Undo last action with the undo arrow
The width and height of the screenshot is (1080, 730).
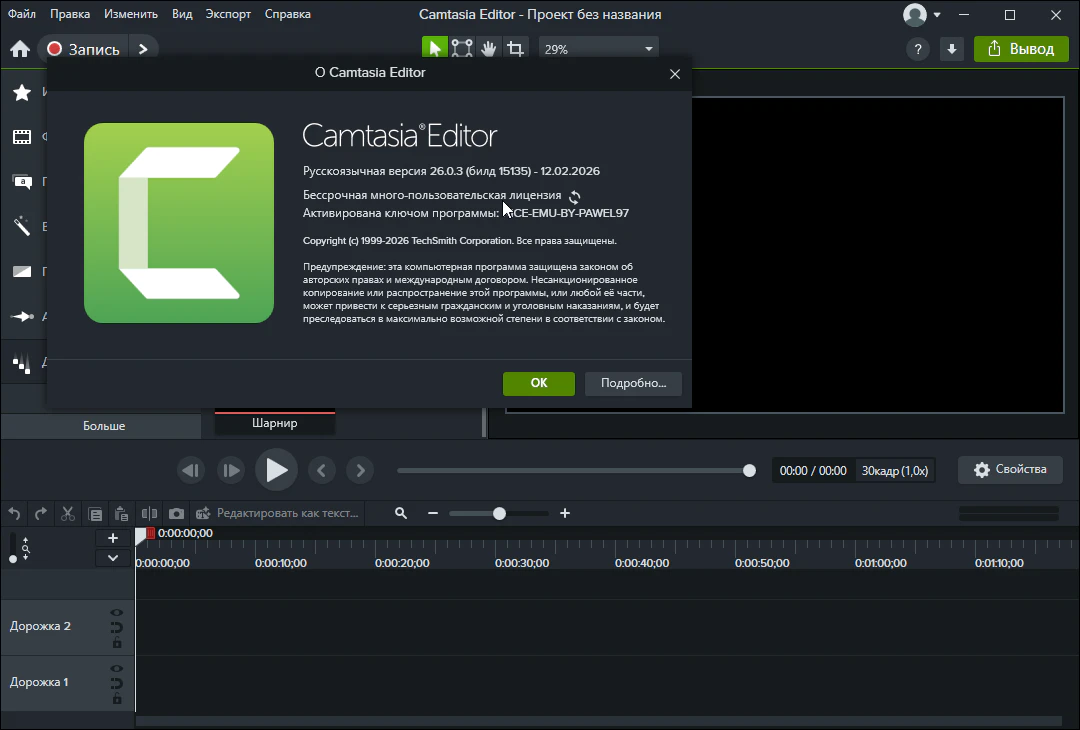[14, 513]
